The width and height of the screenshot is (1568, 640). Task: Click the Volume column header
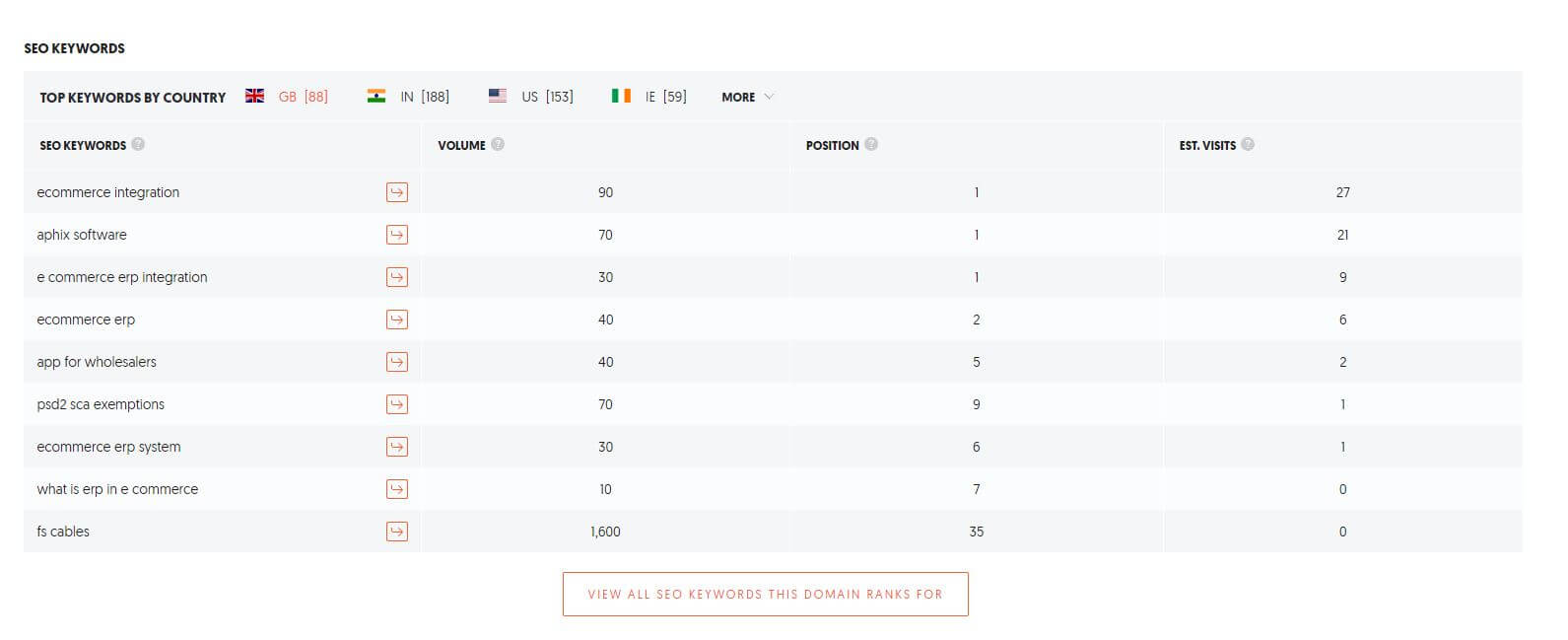(x=461, y=145)
